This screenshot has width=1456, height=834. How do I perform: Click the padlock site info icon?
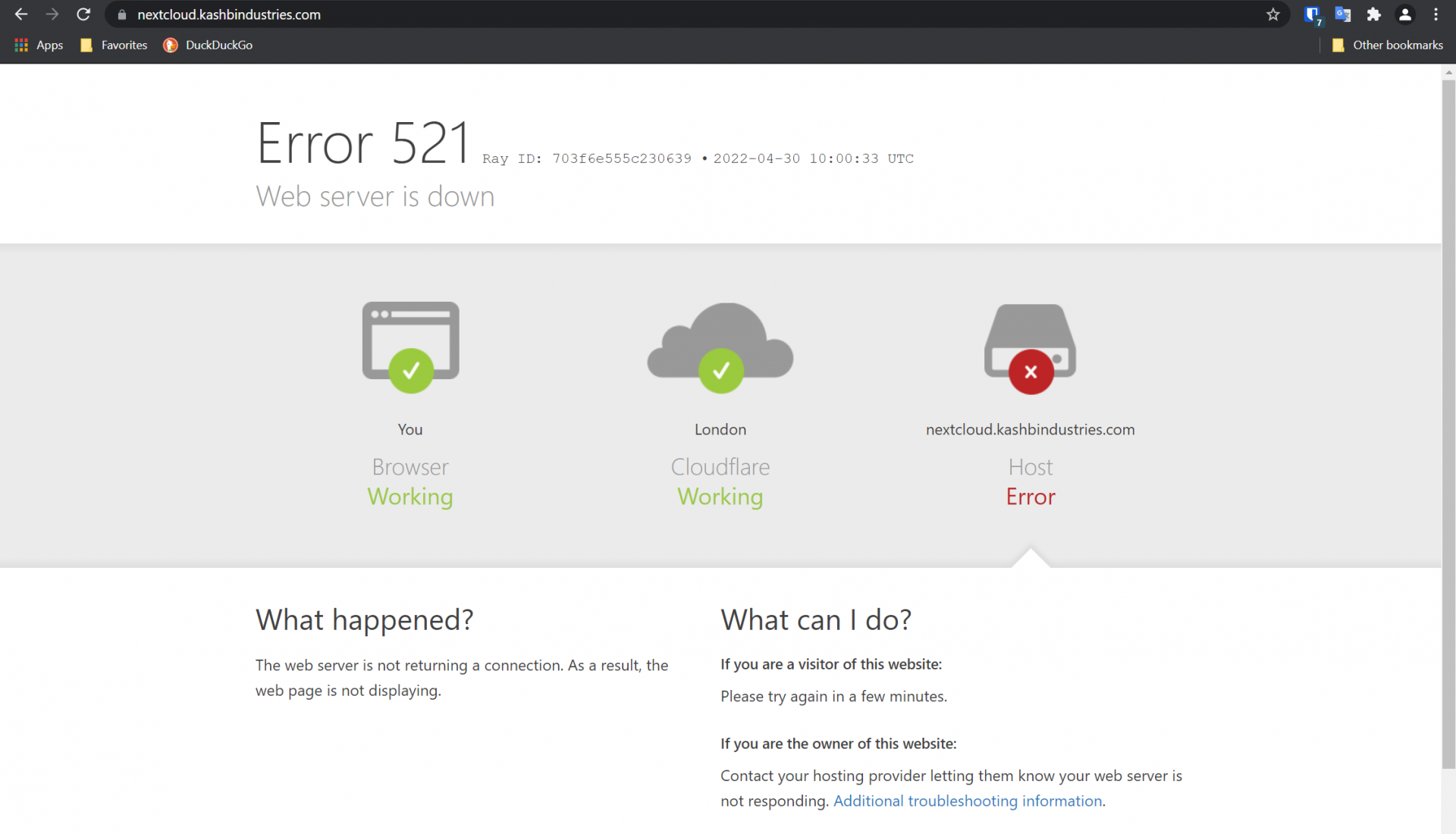coord(121,14)
